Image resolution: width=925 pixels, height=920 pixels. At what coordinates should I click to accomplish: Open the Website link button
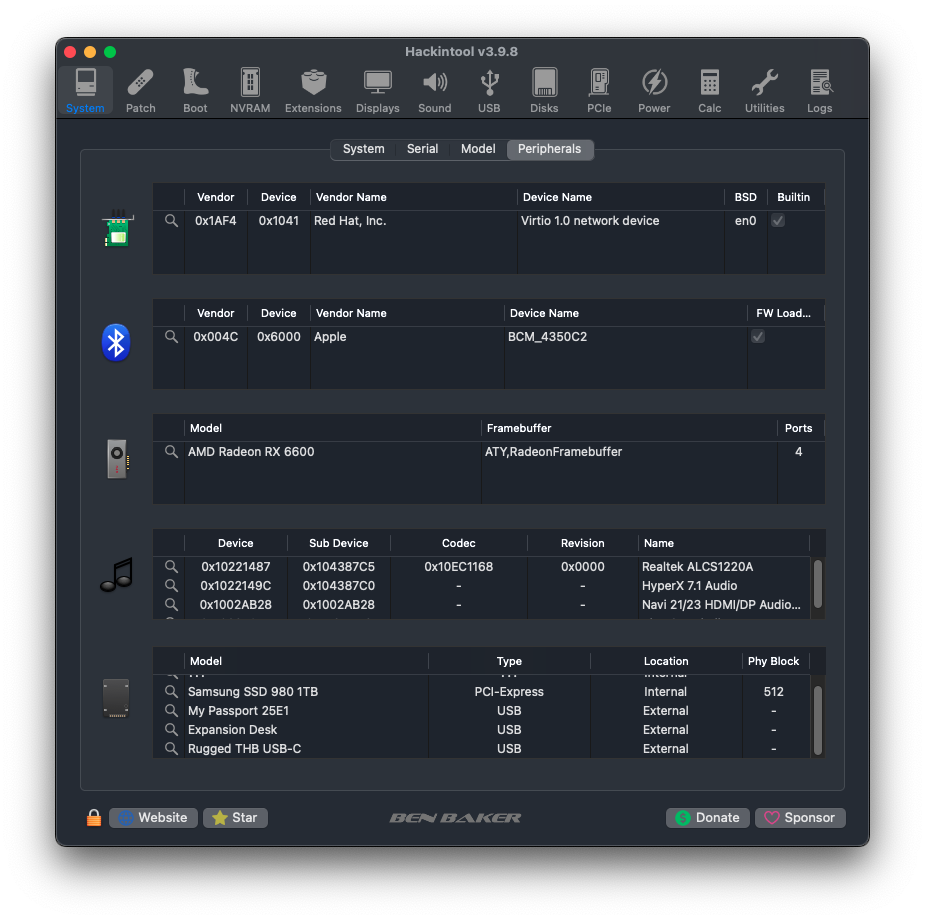[153, 818]
